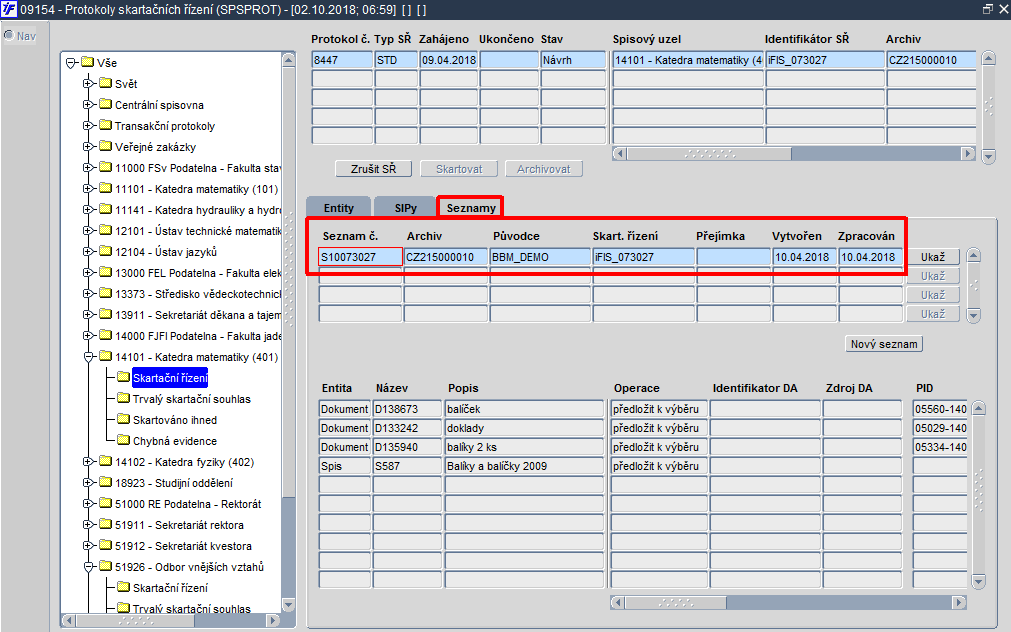Collapse the root Vše tree node
Viewport: 1011px width, 632px height.
pos(71,63)
